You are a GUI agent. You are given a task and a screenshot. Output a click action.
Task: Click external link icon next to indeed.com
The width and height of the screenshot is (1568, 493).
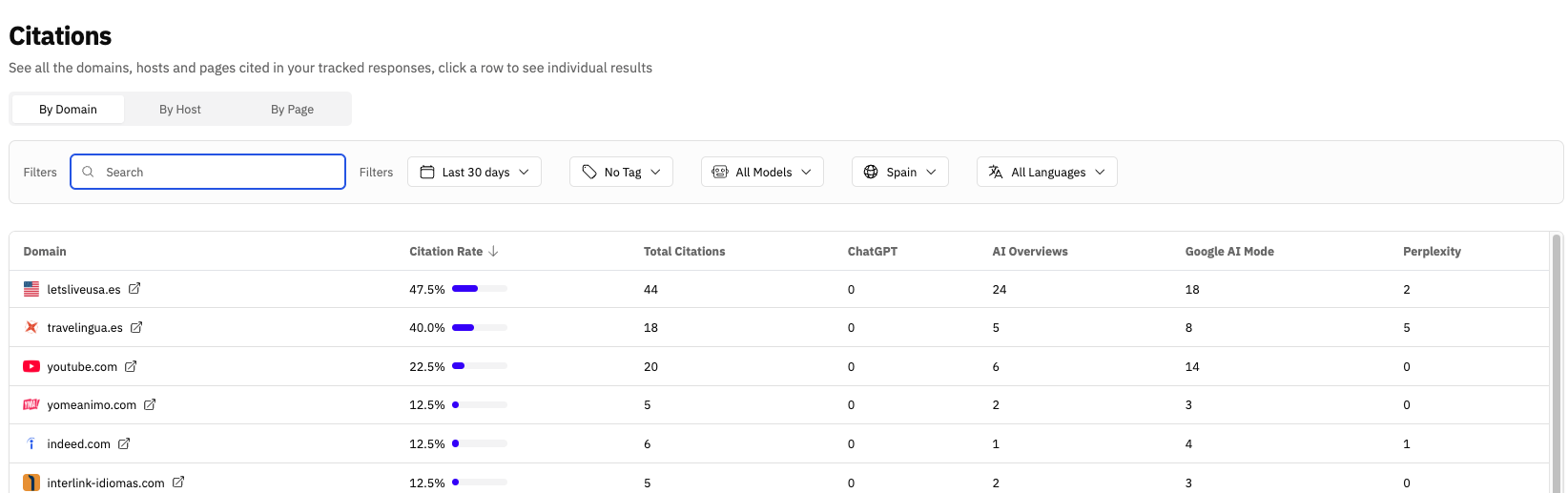[x=124, y=443]
